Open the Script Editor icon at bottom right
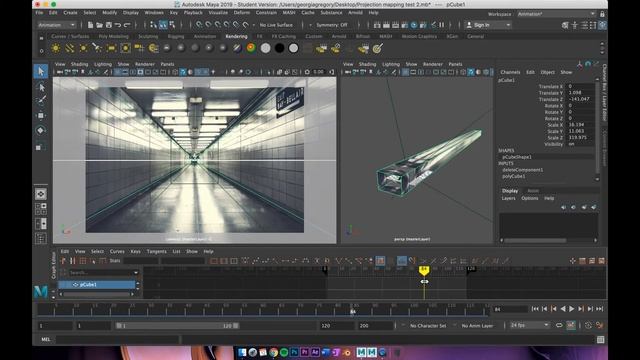640x360 pixels. 600,340
